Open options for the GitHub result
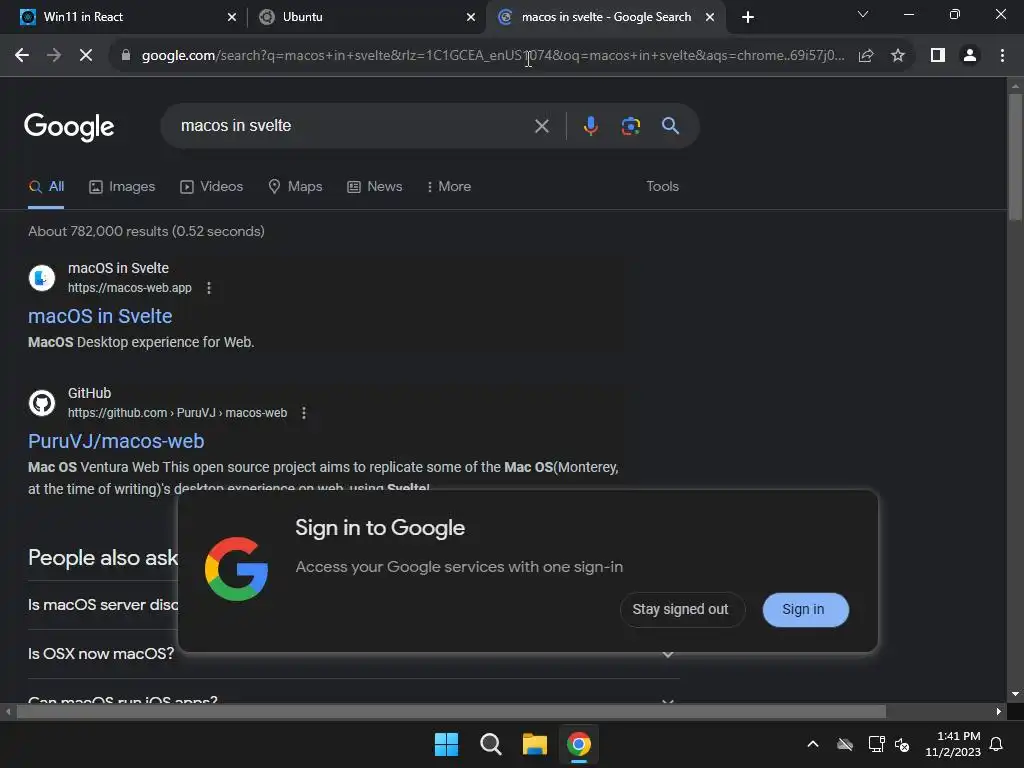 click(x=304, y=413)
